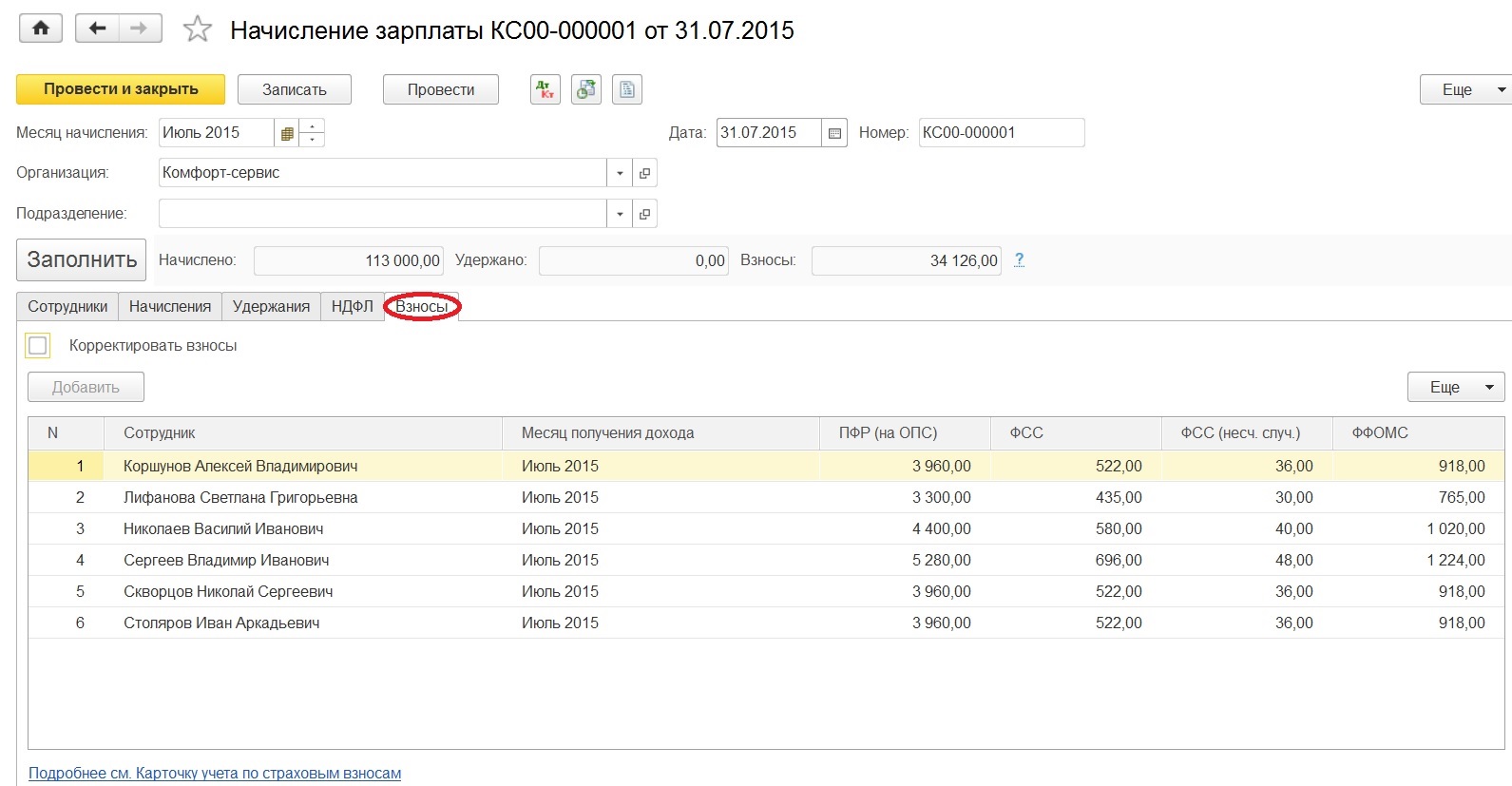This screenshot has height=786, width=1512.
Task: Open the Организация field's open-form icon
Action: 644,173
